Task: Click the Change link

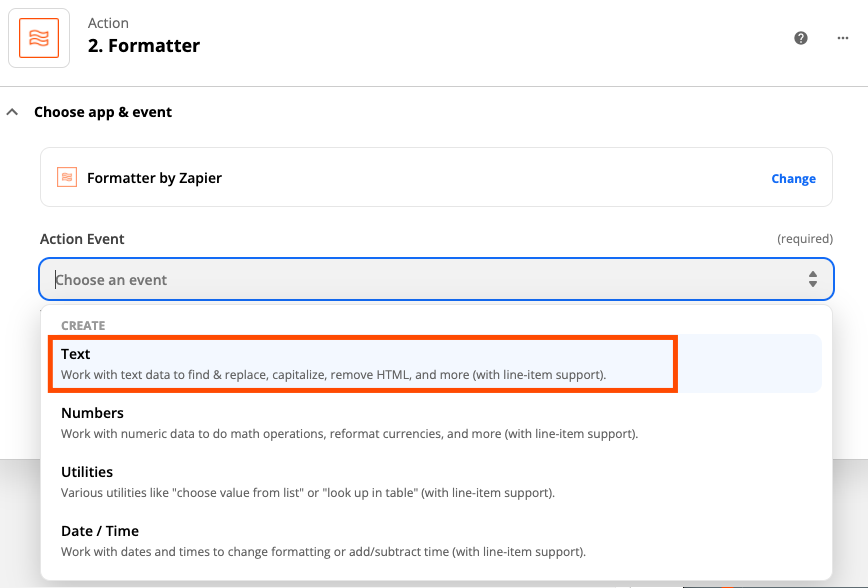Action: click(x=793, y=178)
